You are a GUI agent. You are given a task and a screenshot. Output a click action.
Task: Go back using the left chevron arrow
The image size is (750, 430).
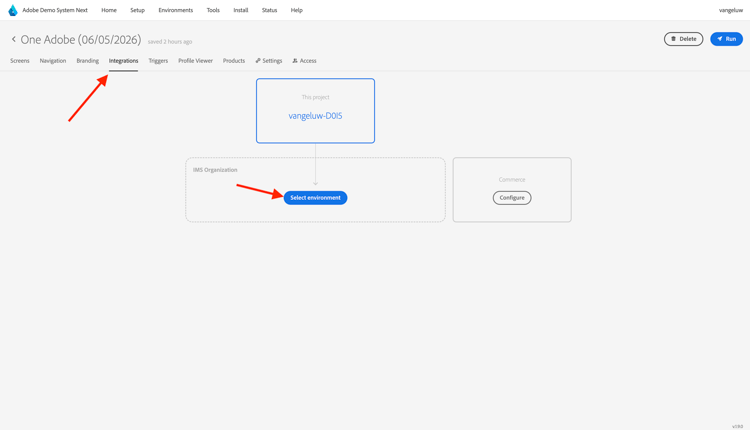click(13, 39)
